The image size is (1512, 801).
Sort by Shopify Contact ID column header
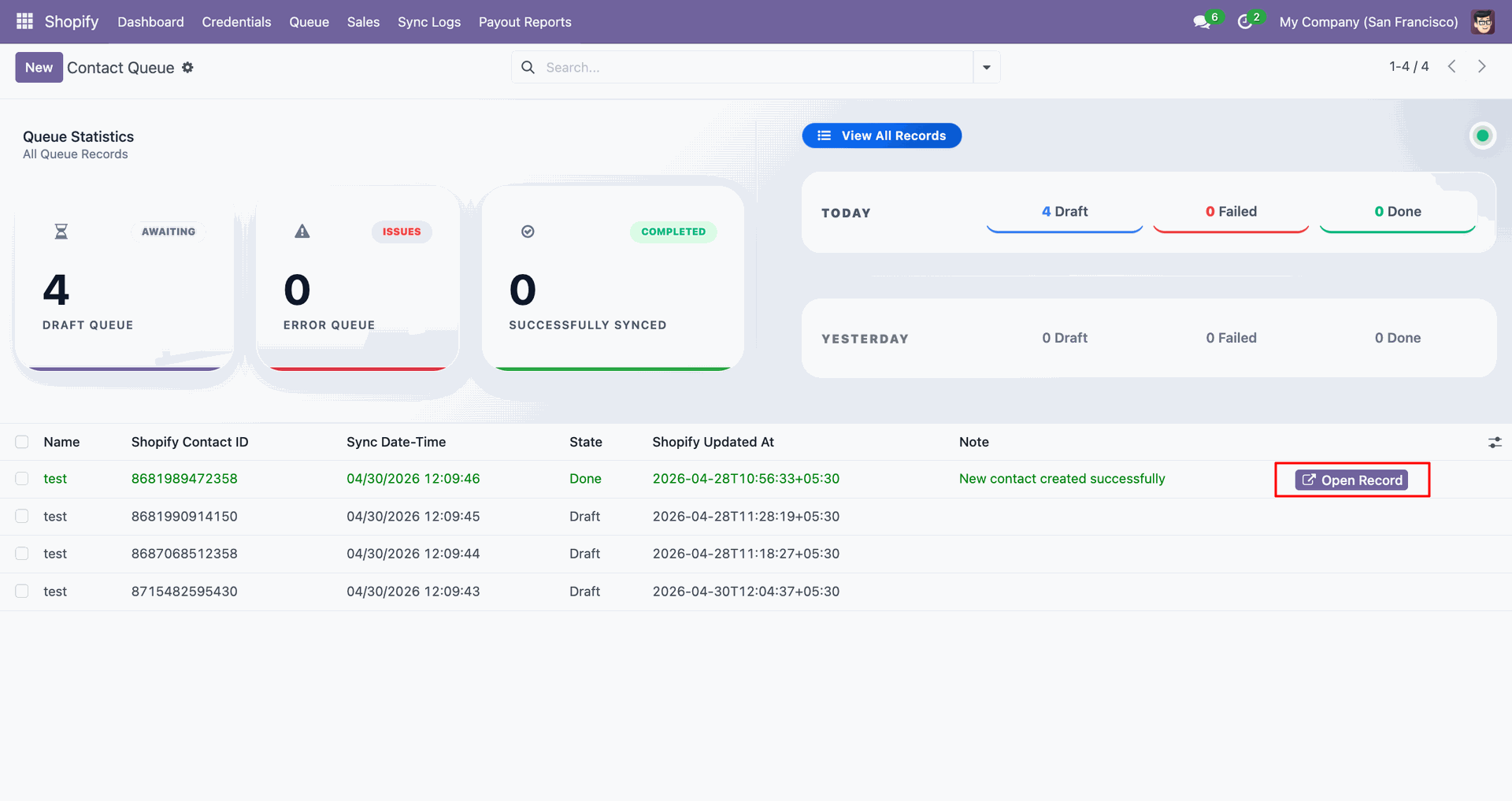click(190, 442)
